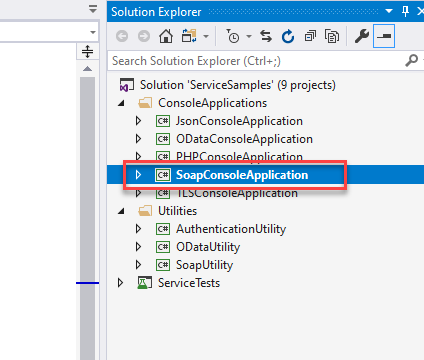Select the AuthenticationUtility project

pyautogui.click(x=231, y=229)
